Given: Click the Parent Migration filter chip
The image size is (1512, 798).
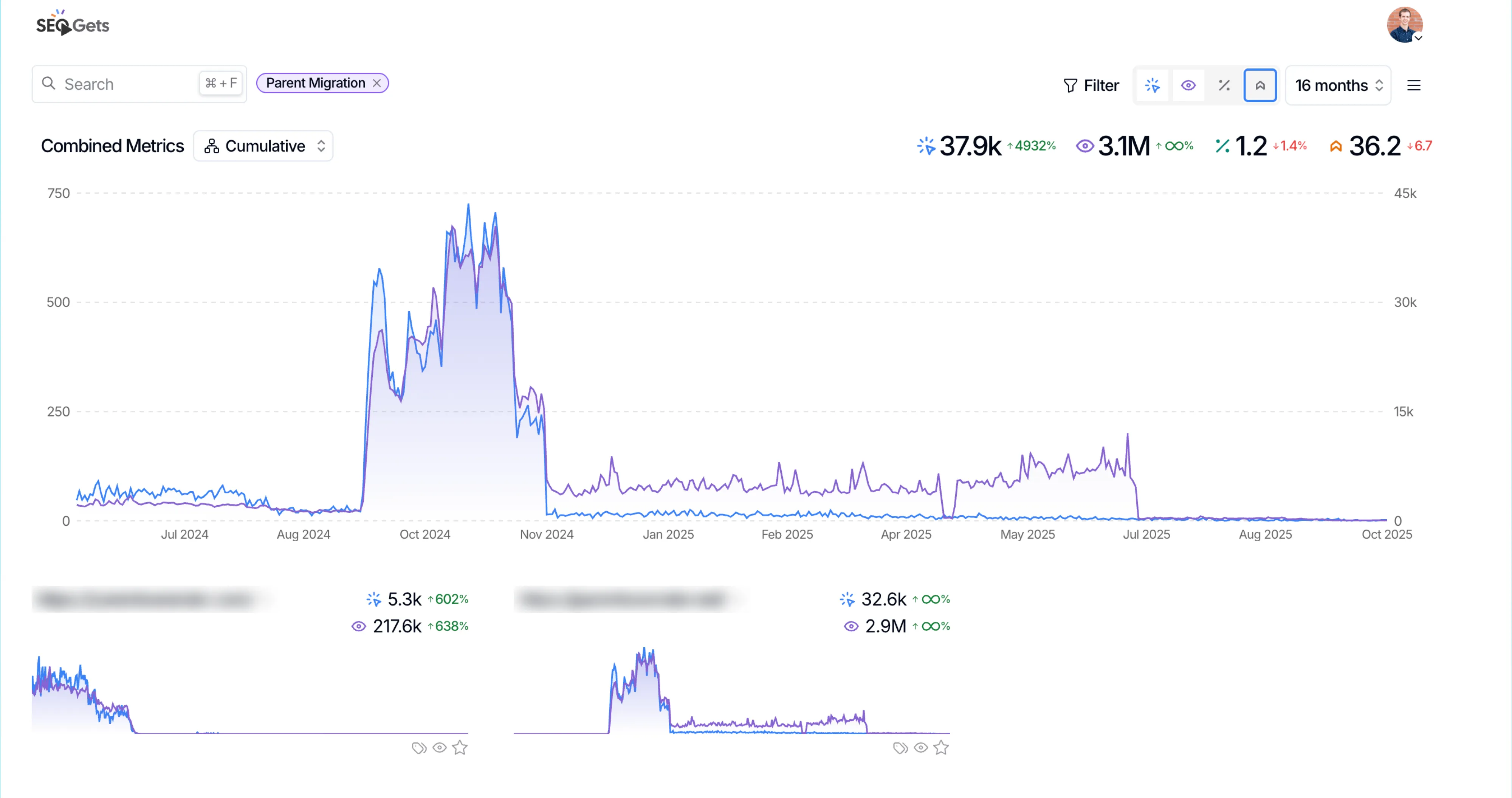Looking at the screenshot, I should click(x=315, y=83).
